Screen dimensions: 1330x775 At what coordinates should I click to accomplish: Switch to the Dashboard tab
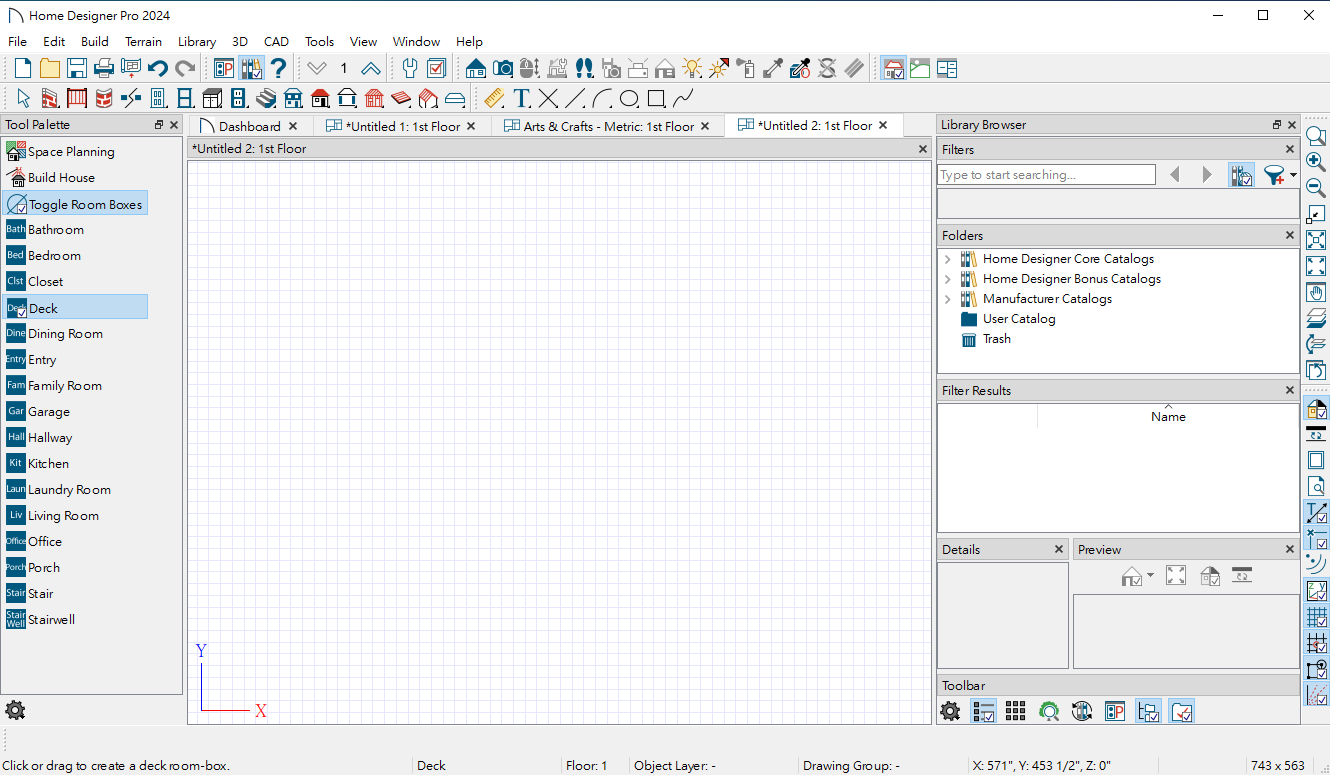pos(250,126)
